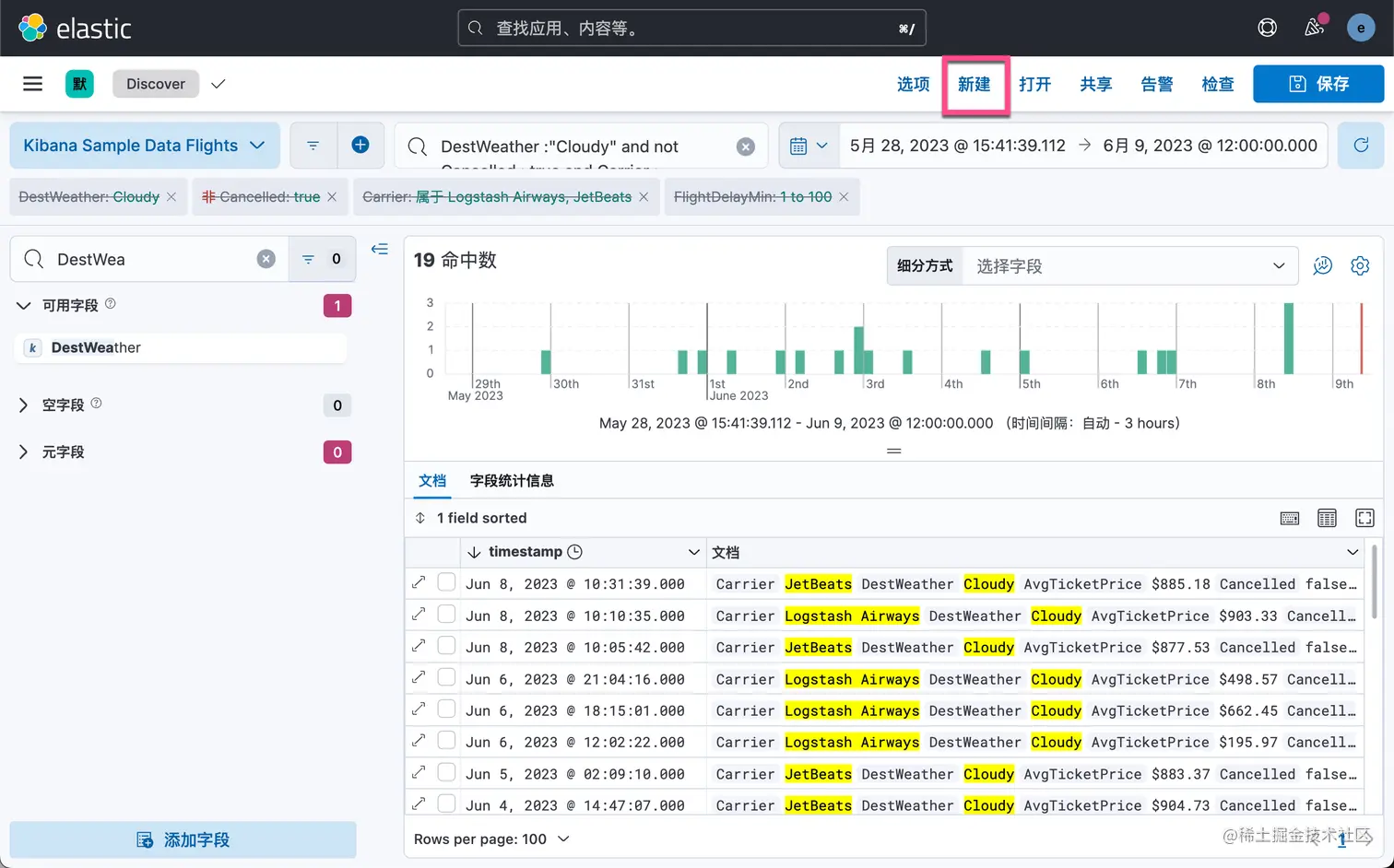Open the date quick menu calendar icon
Image resolution: width=1394 pixels, height=868 pixels.
point(809,146)
